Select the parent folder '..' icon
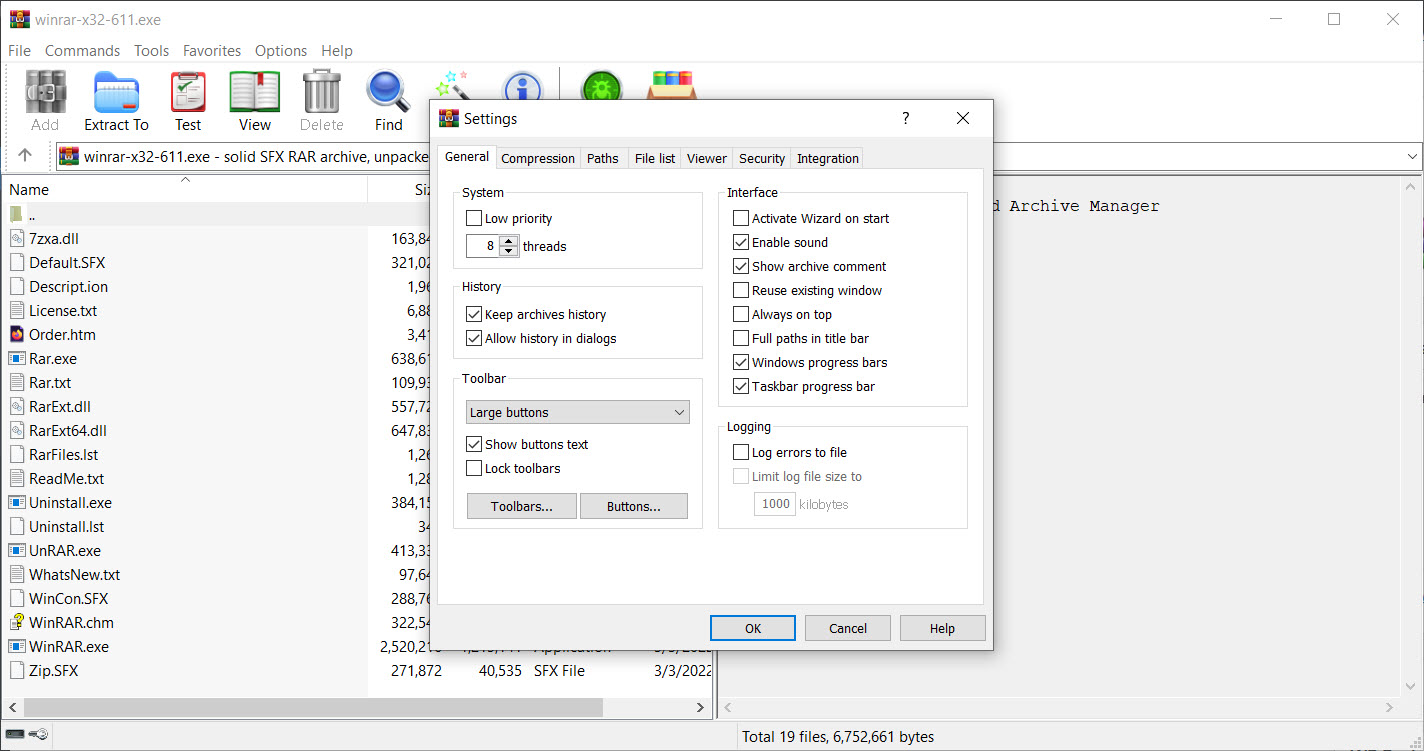Screen dimensions: 1424x751 click(x=16, y=214)
